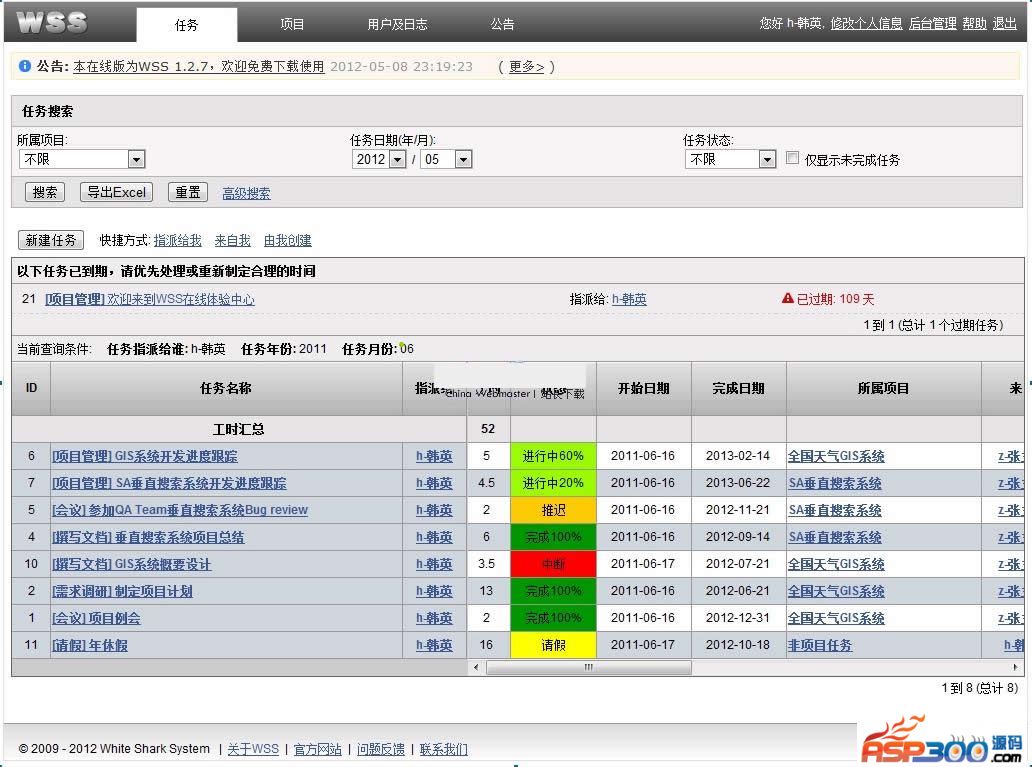This screenshot has height=767, width=1032.
Task: Click the 新建任务 button
Action: click(51, 240)
